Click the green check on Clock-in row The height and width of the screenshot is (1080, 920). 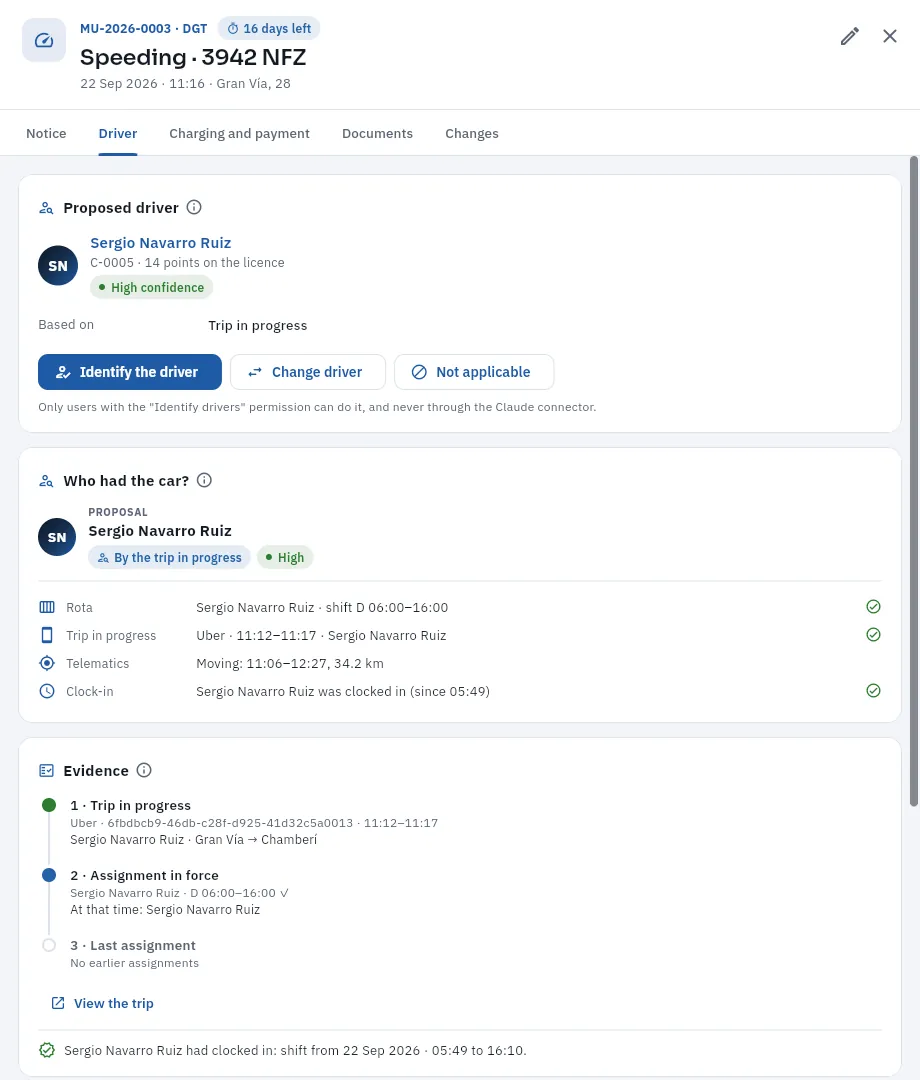[873, 690]
